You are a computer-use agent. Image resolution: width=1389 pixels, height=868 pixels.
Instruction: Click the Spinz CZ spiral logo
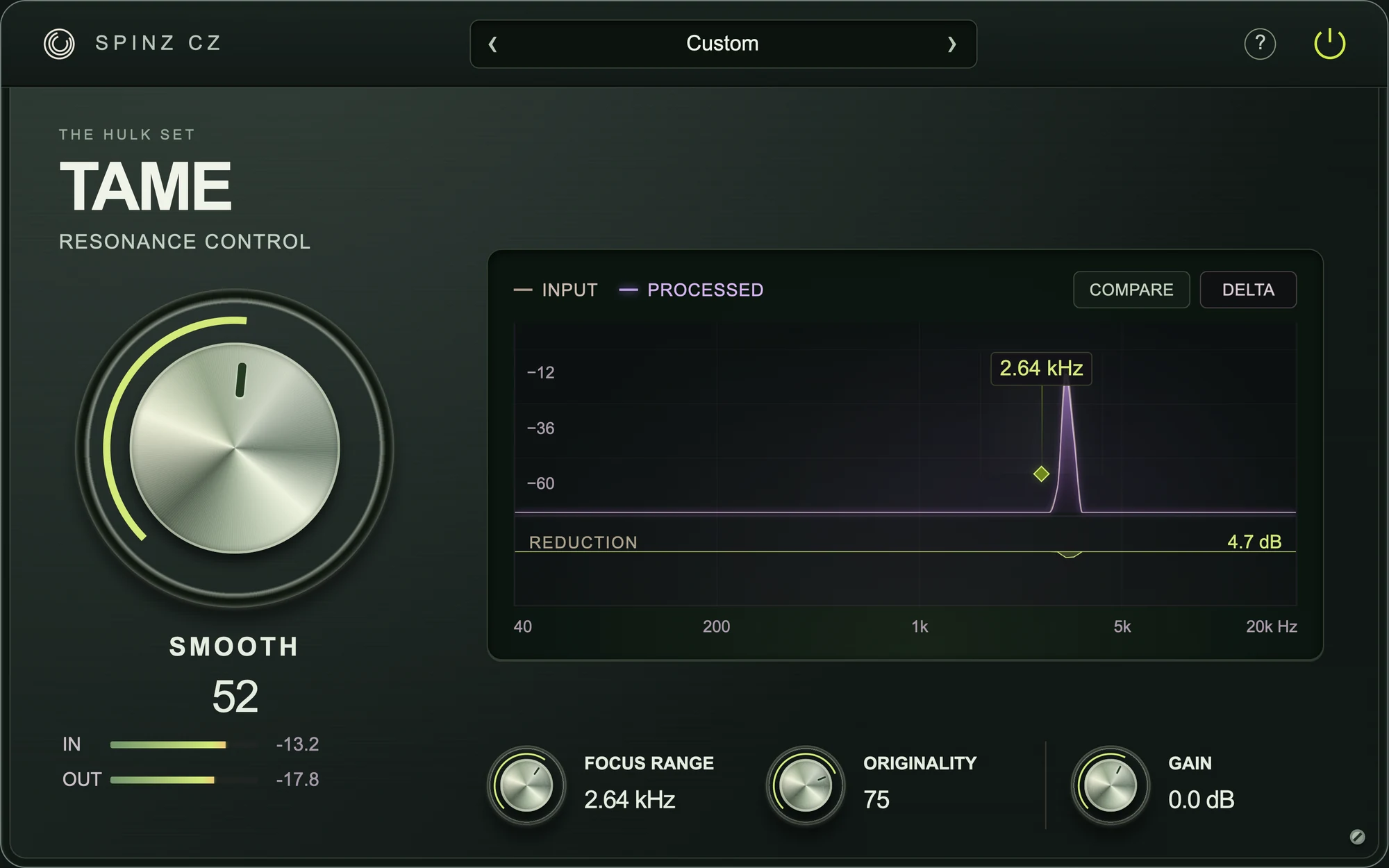coord(59,44)
